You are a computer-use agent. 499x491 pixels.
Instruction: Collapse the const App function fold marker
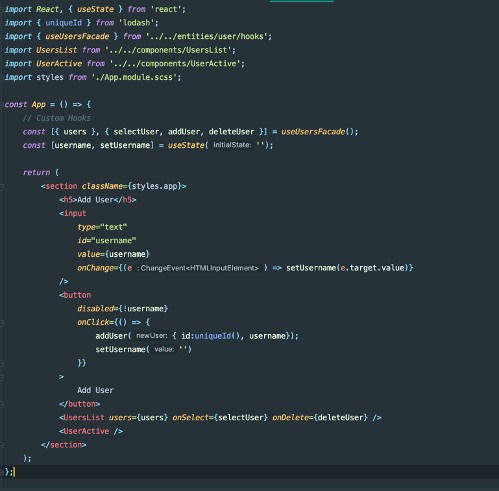coord(2,104)
